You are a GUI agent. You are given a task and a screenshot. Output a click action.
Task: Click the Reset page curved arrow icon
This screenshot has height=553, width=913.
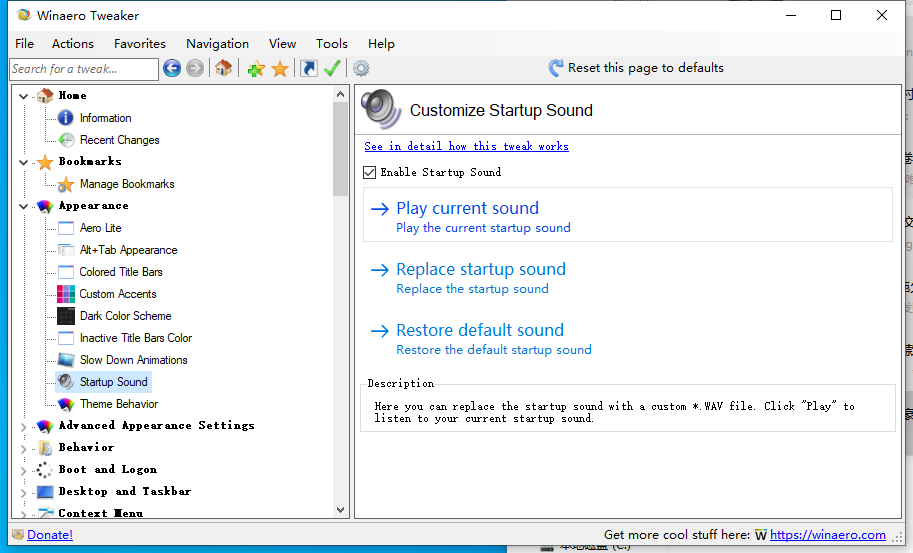(x=555, y=68)
